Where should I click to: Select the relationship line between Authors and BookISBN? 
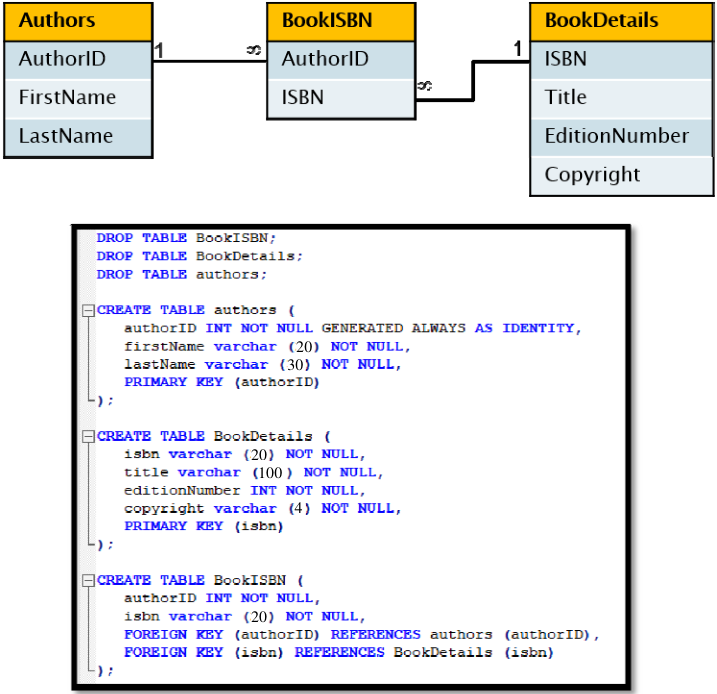click(x=210, y=61)
